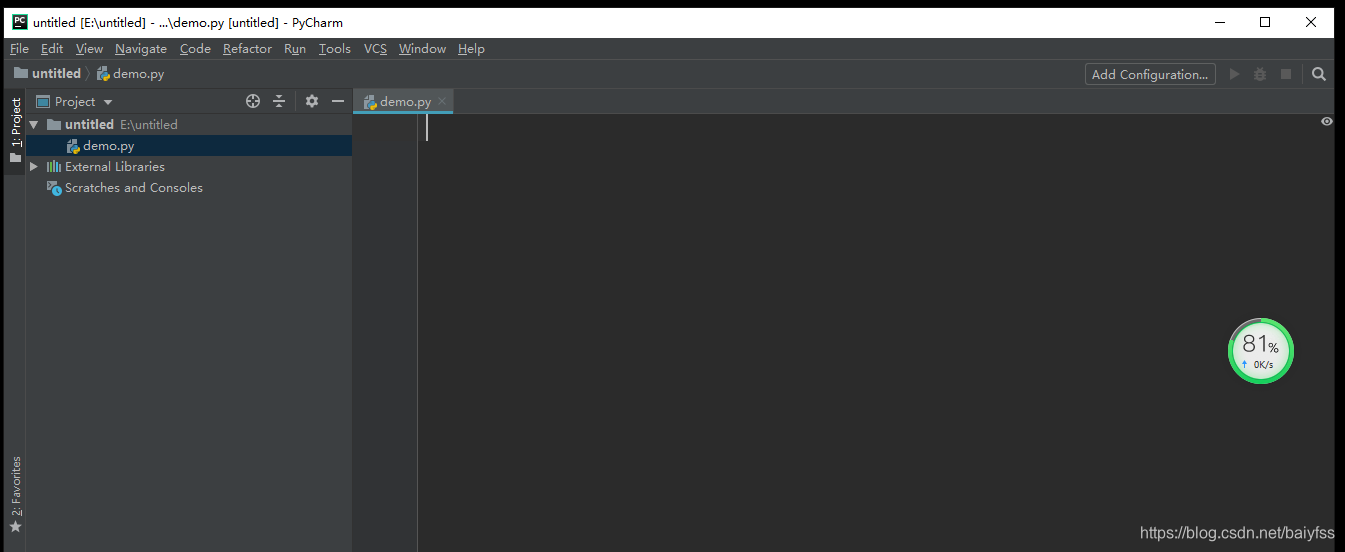Image resolution: width=1345 pixels, height=552 pixels.
Task: Open the Help menu
Action: [471, 48]
